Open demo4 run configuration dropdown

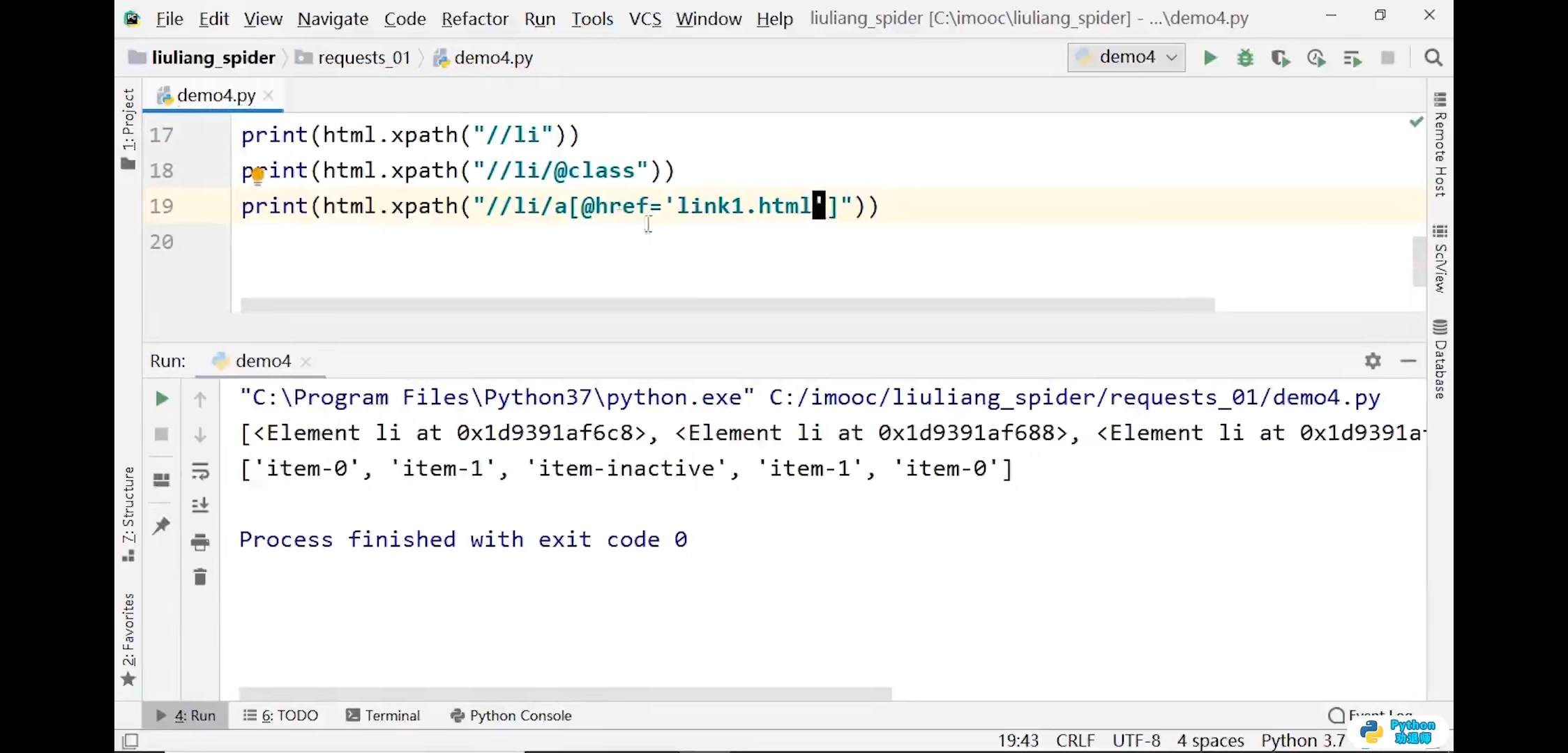(x=1126, y=57)
